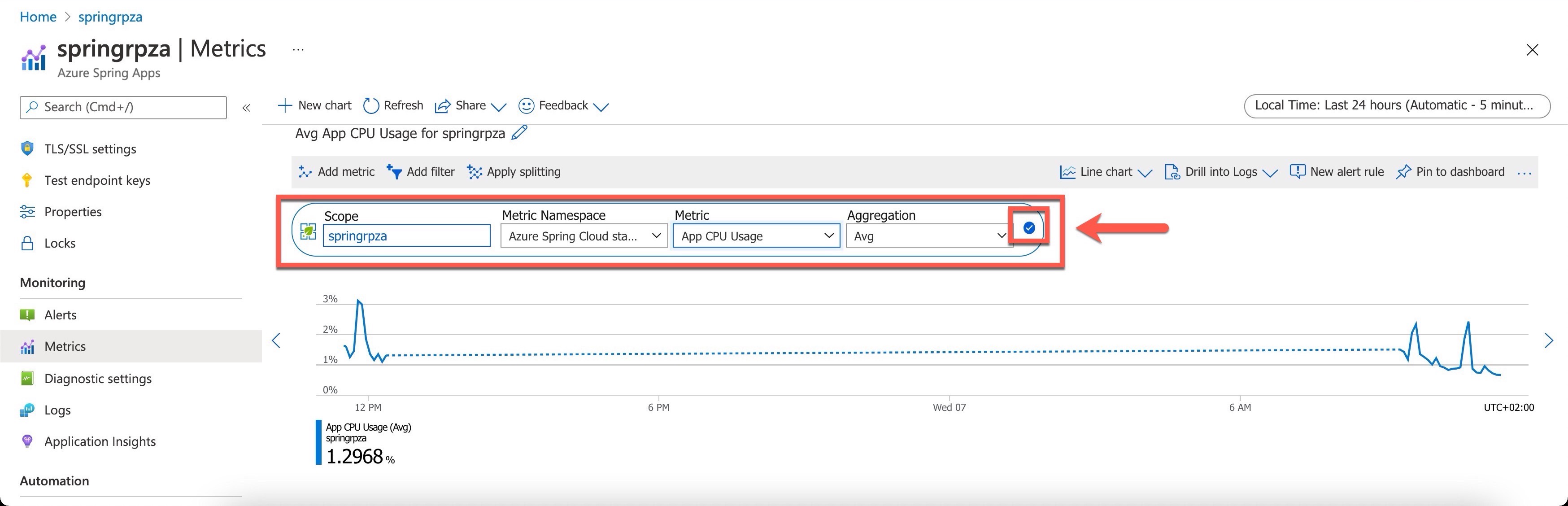Click the Home breadcrumb link
Image resolution: width=1568 pixels, height=506 pixels.
(38, 17)
